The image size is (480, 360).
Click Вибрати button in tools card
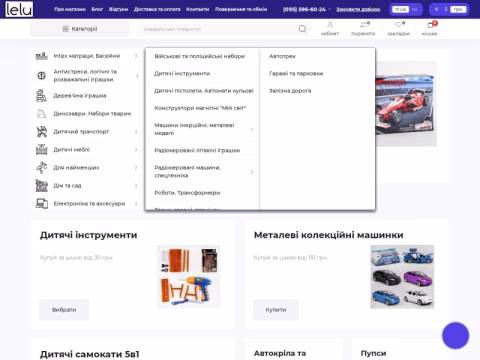[64, 310]
